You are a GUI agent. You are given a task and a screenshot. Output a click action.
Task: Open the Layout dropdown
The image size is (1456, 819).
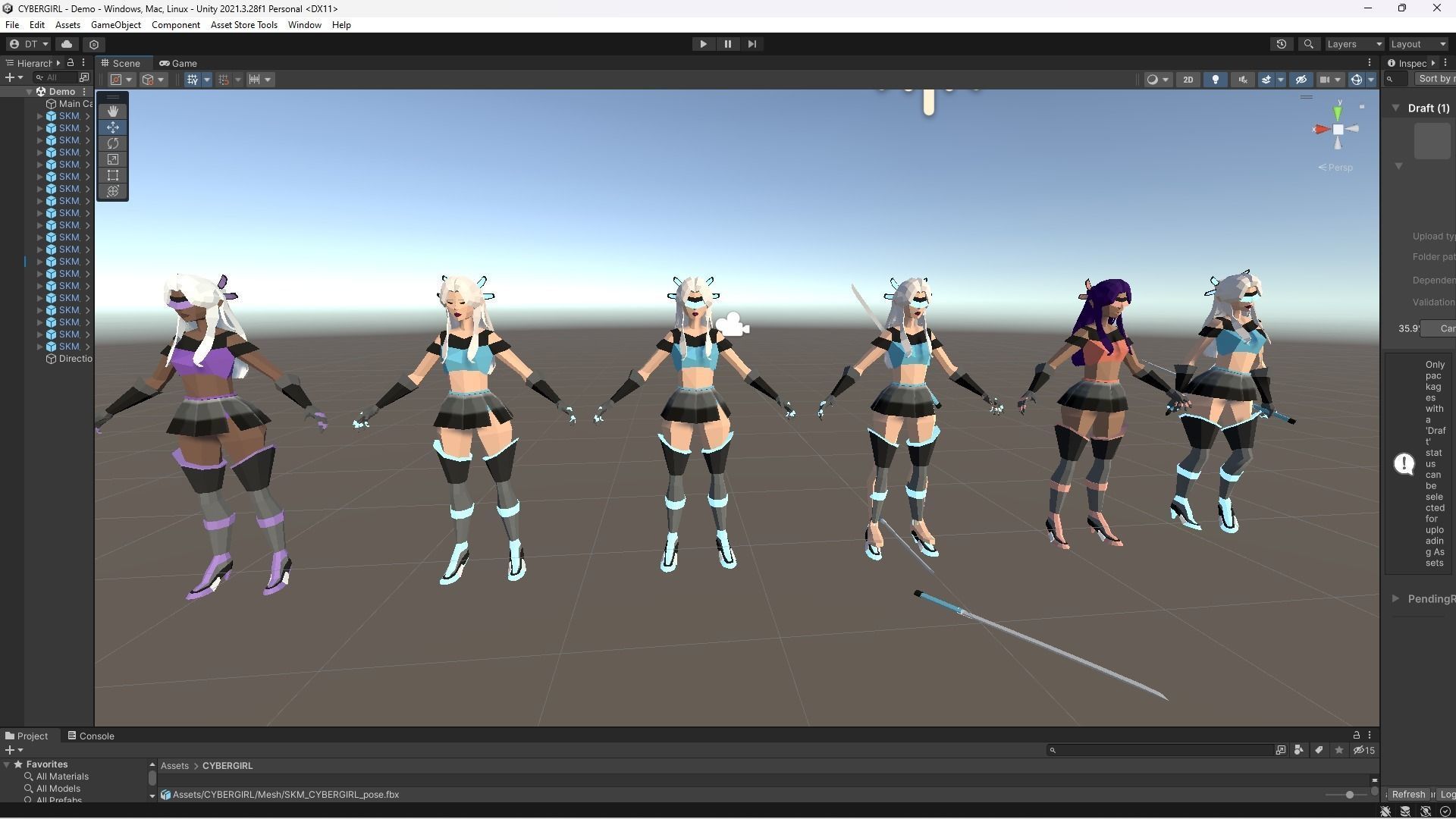click(x=1418, y=44)
